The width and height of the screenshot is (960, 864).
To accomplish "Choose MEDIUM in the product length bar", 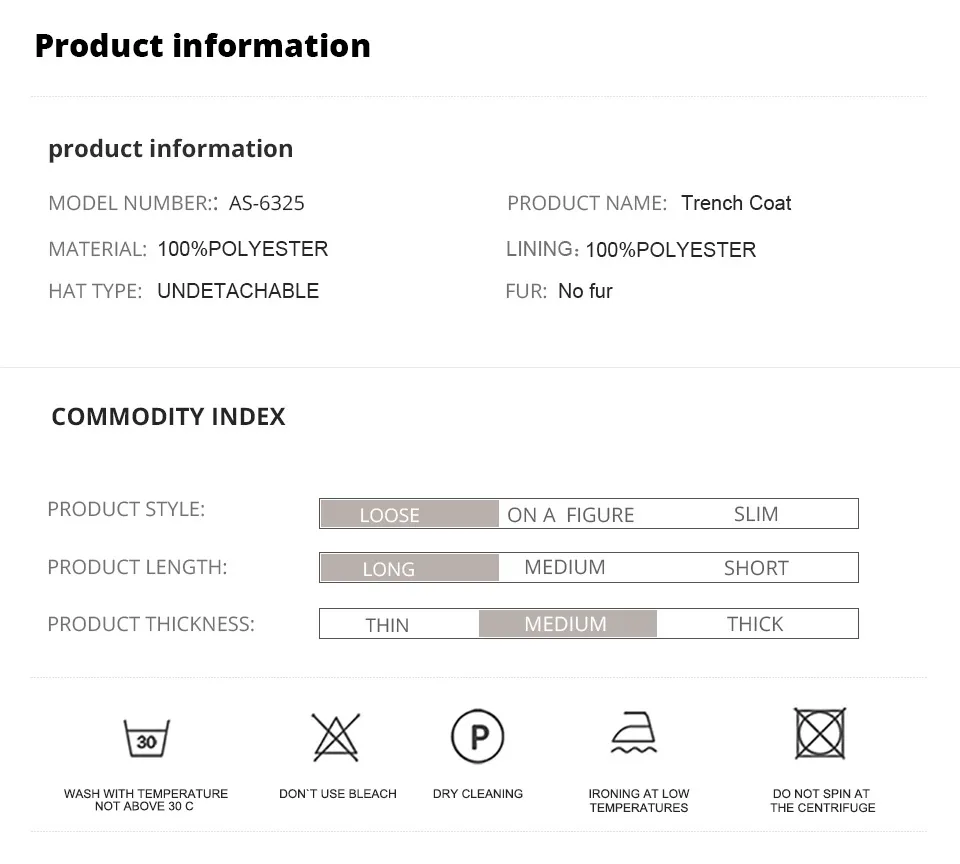I will point(564,567).
